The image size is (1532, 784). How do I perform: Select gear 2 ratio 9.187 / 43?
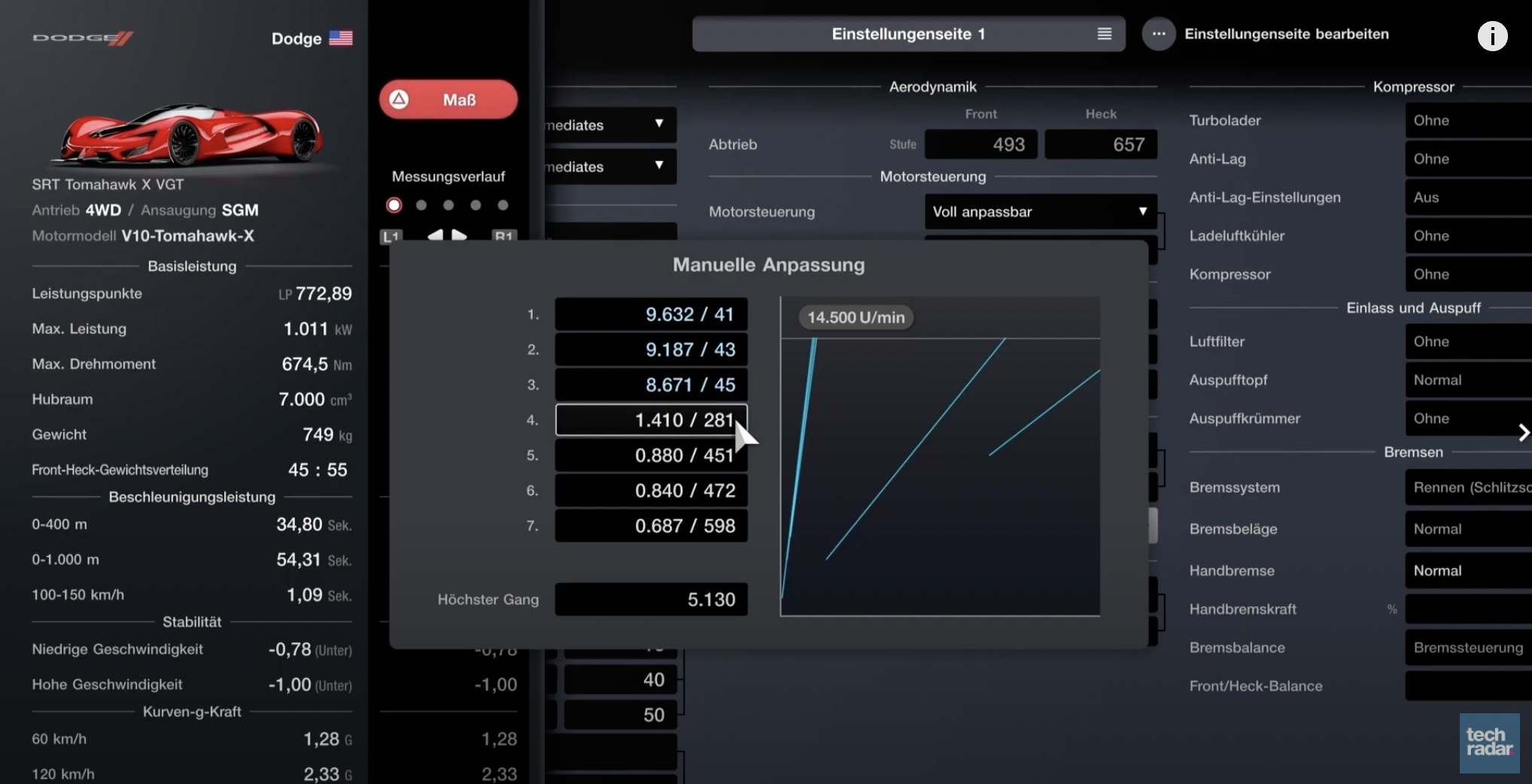click(652, 349)
